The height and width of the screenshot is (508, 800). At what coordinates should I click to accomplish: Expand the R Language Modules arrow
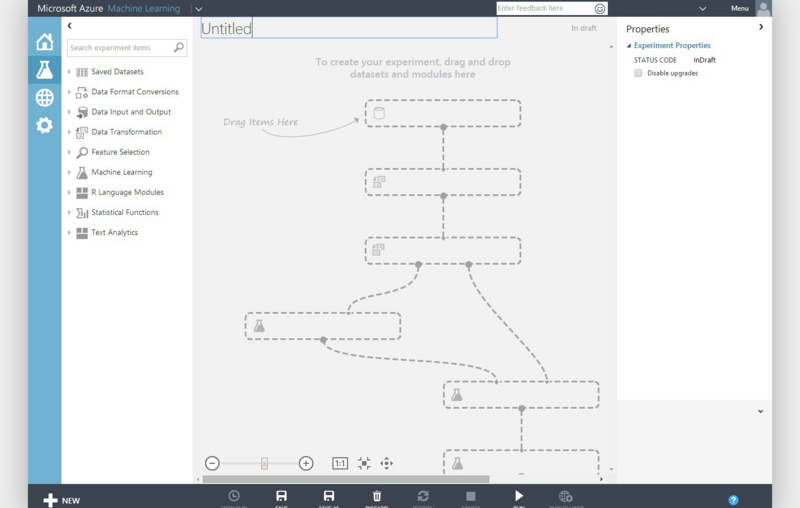point(69,192)
